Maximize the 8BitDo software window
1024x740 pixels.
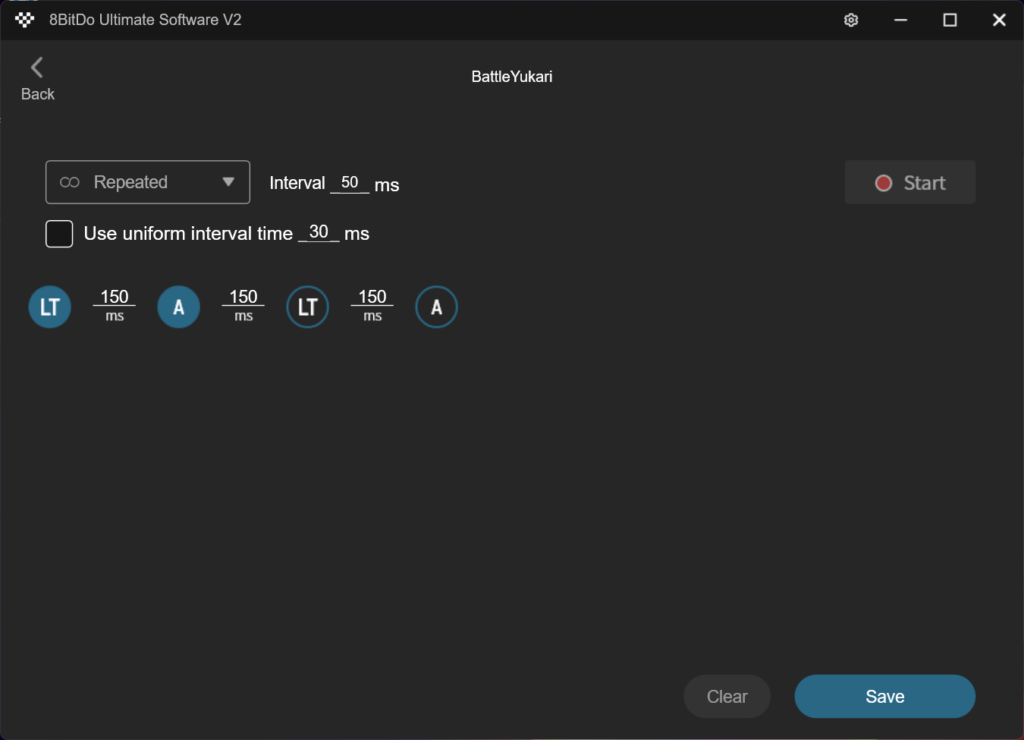pyautogui.click(x=949, y=20)
